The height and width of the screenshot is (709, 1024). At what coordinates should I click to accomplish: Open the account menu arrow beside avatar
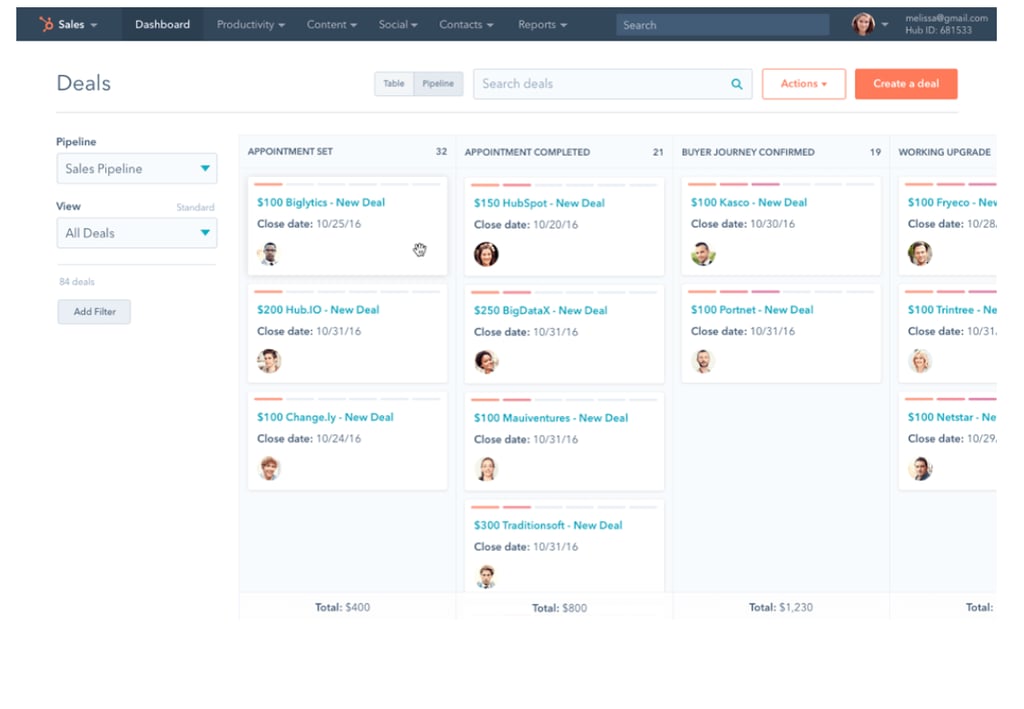coord(885,24)
